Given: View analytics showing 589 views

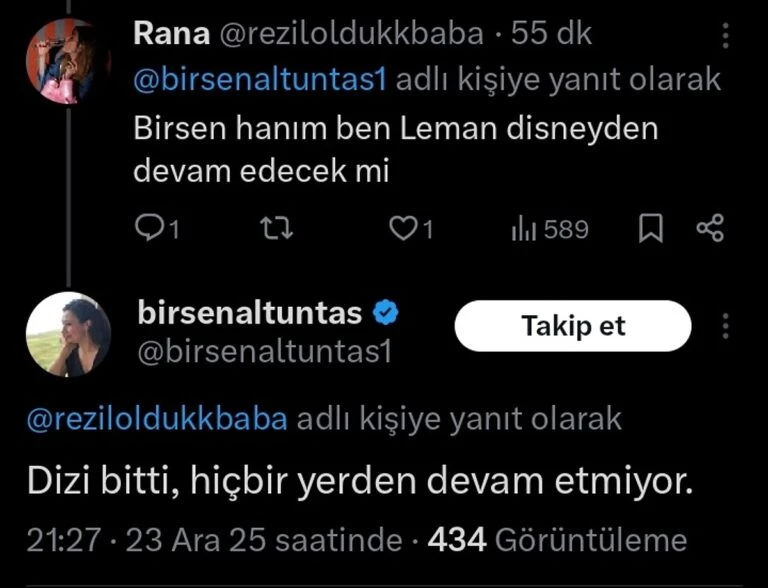Looking at the screenshot, I should tap(550, 230).
